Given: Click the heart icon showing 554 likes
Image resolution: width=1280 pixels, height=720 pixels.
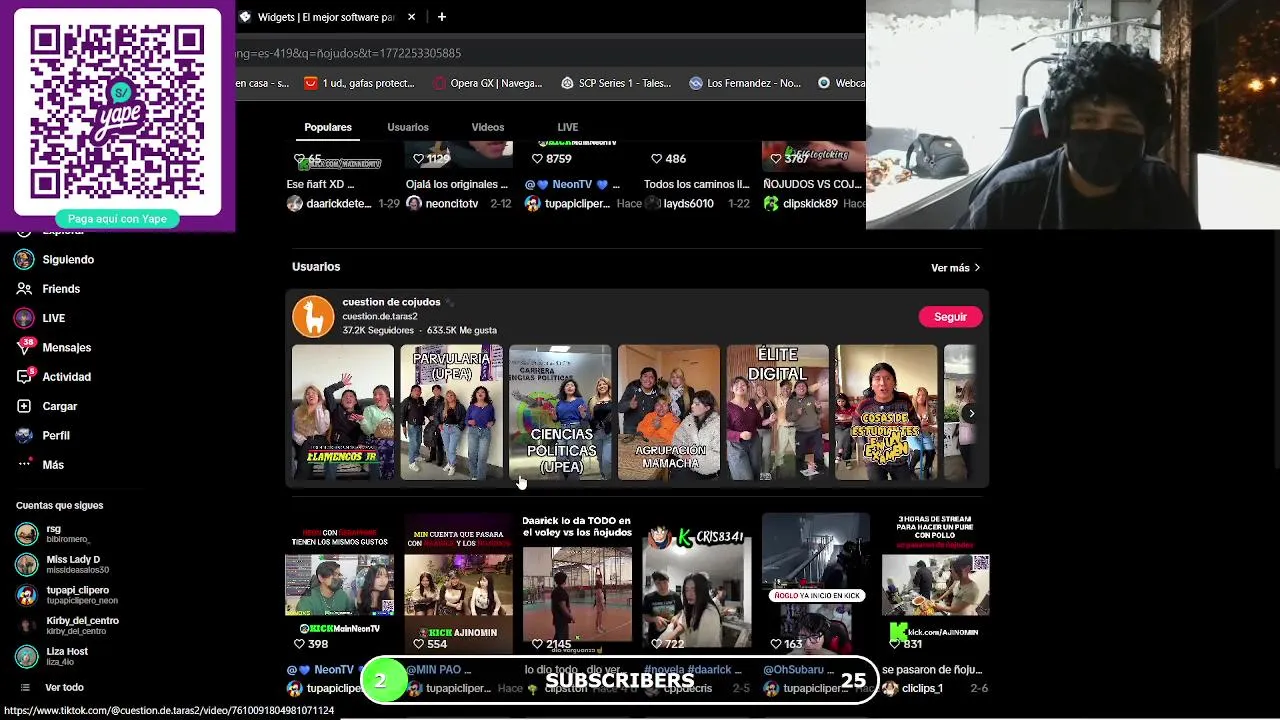Looking at the screenshot, I should pos(418,644).
